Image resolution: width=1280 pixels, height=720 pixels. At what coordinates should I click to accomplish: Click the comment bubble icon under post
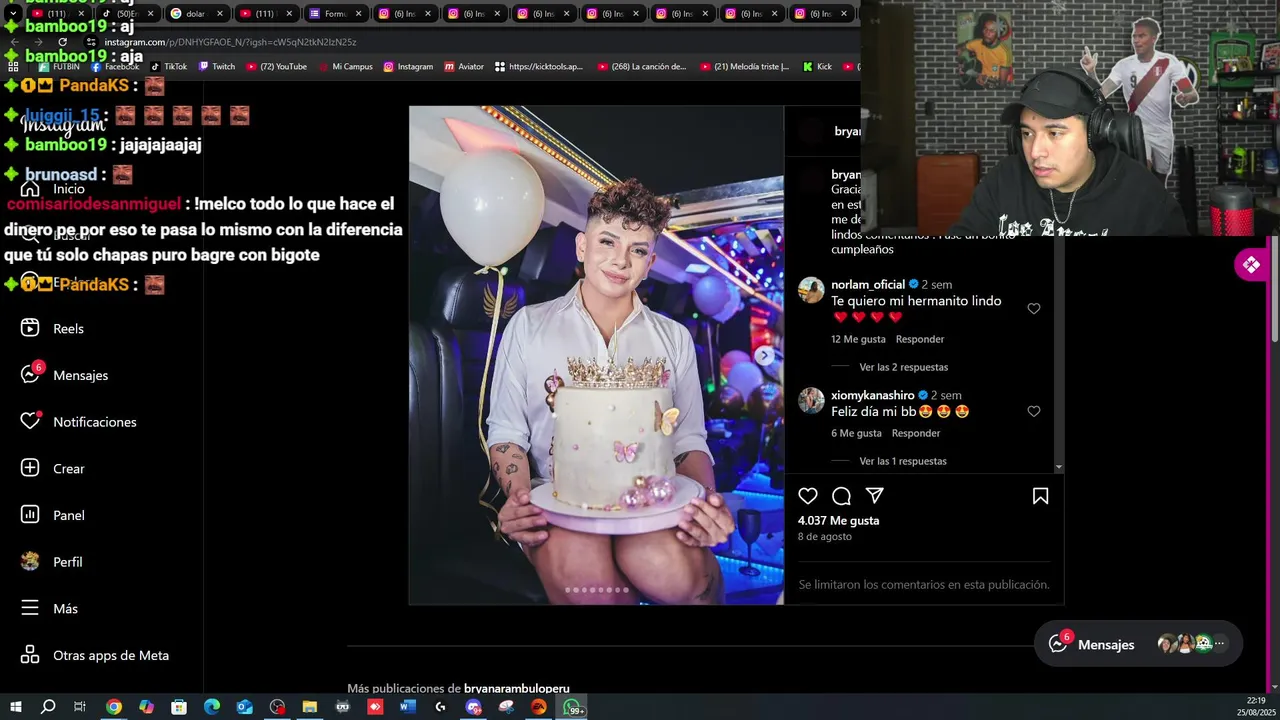click(841, 496)
